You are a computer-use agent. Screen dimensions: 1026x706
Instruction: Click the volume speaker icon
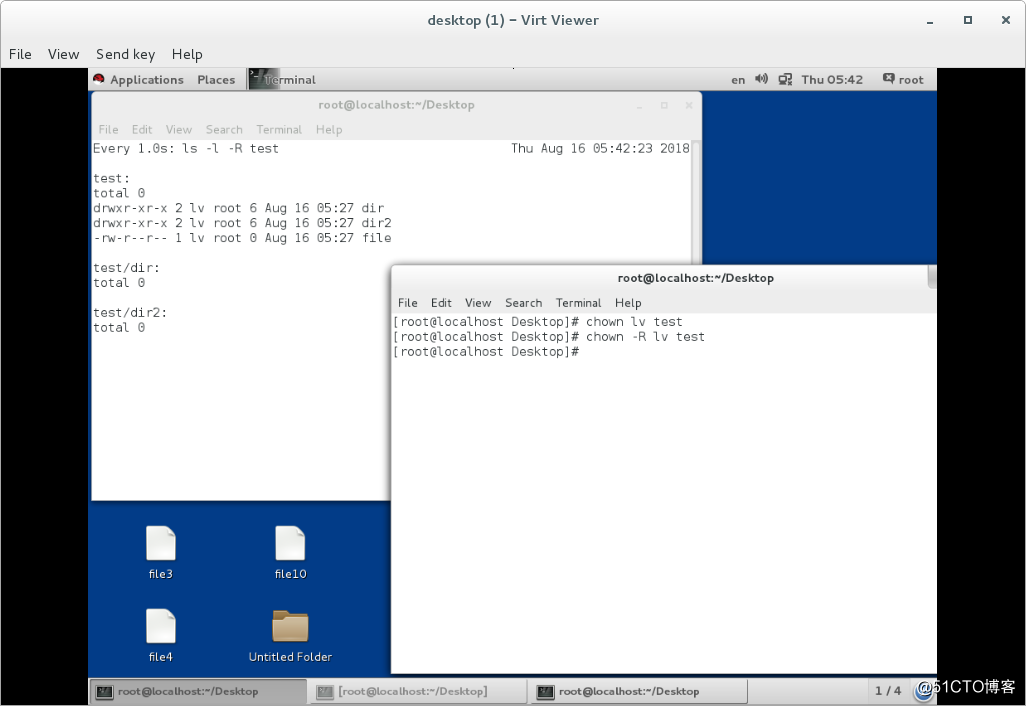pyautogui.click(x=761, y=79)
